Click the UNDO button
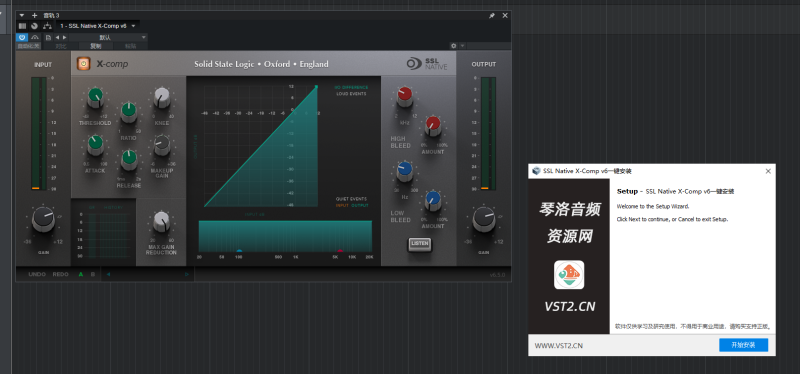This screenshot has height=374, width=800. click(x=37, y=275)
